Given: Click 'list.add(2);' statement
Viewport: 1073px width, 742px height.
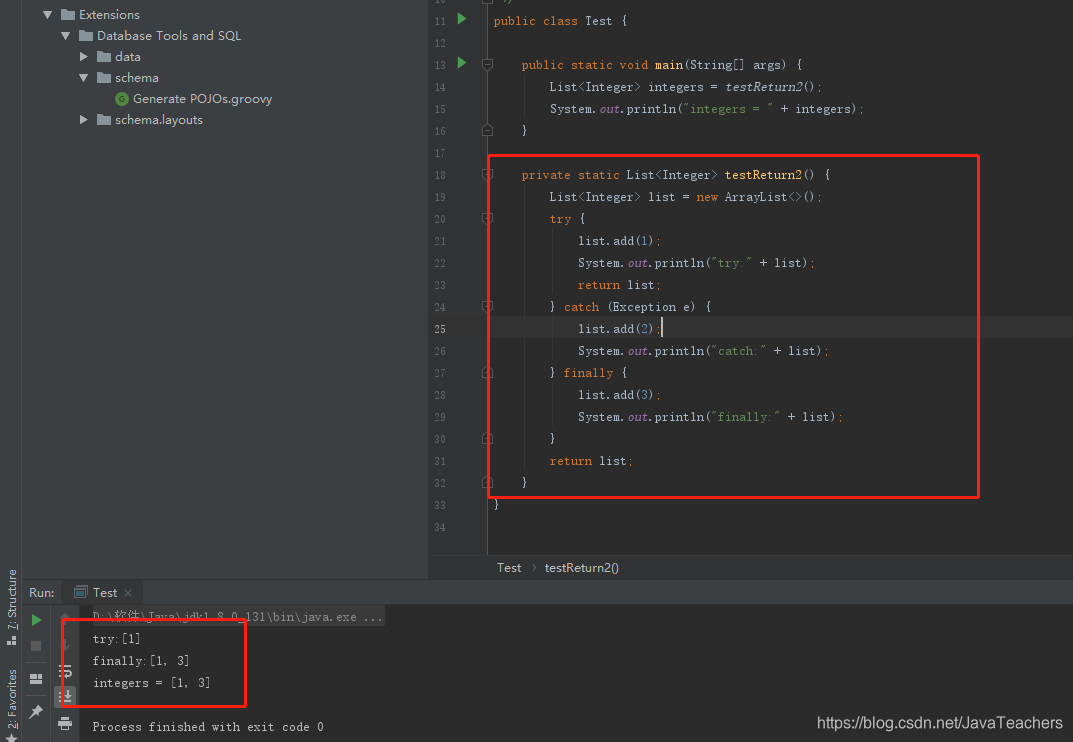Looking at the screenshot, I should pyautogui.click(x=619, y=329).
